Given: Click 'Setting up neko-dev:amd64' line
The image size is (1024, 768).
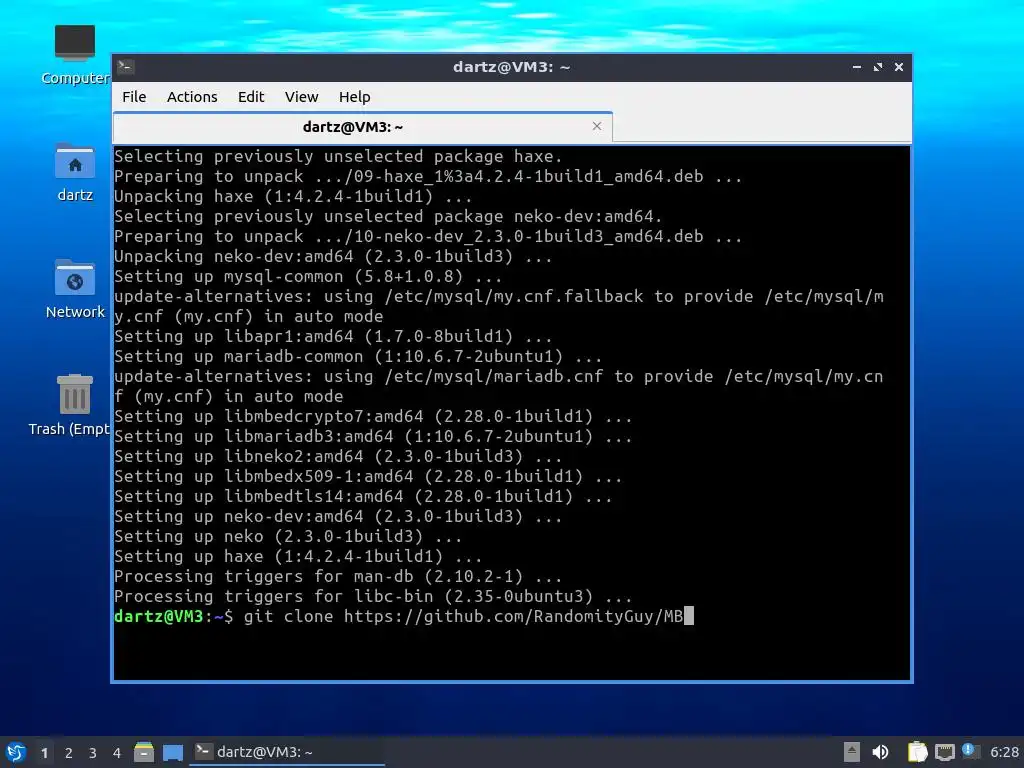Looking at the screenshot, I should pos(338,517).
